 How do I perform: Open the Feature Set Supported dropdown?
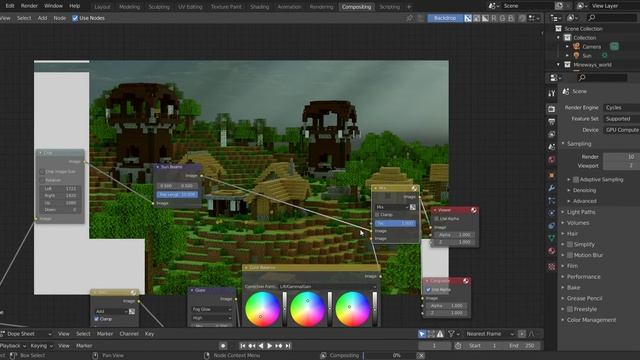(621, 119)
